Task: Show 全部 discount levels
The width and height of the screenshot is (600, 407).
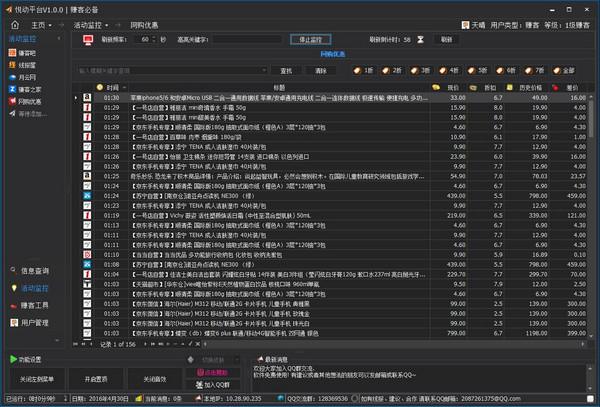Action: pos(565,71)
